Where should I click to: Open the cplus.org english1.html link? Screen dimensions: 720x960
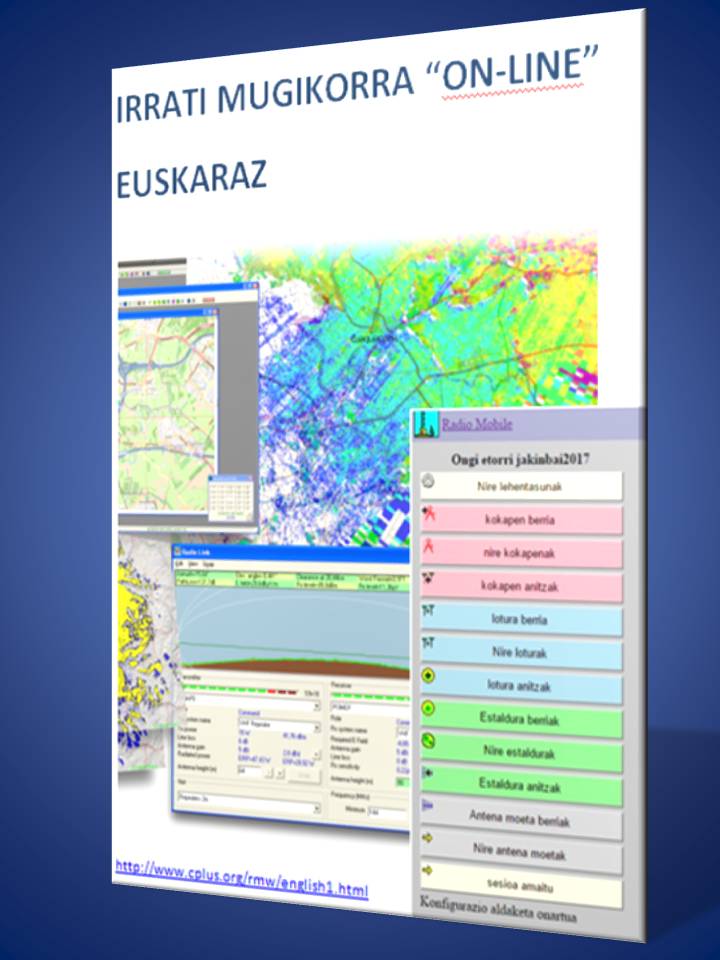241,879
